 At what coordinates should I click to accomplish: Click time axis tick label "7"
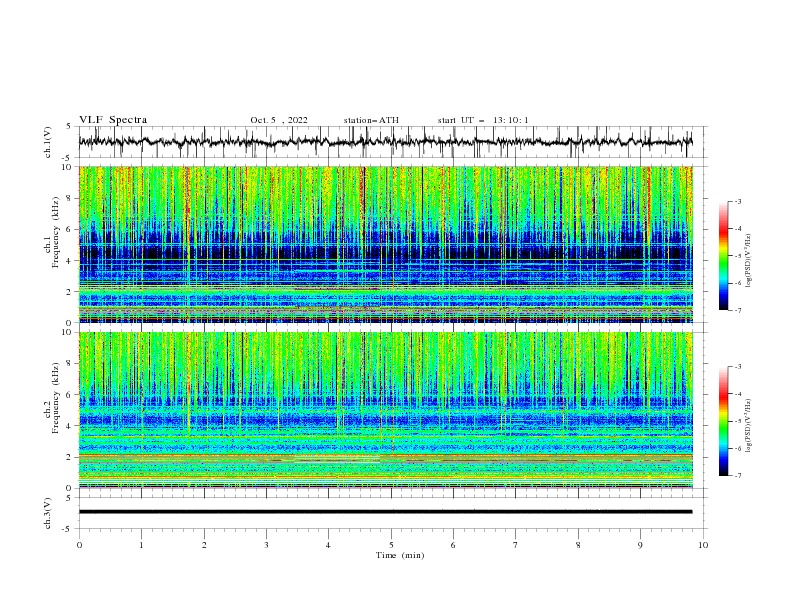[x=516, y=545]
